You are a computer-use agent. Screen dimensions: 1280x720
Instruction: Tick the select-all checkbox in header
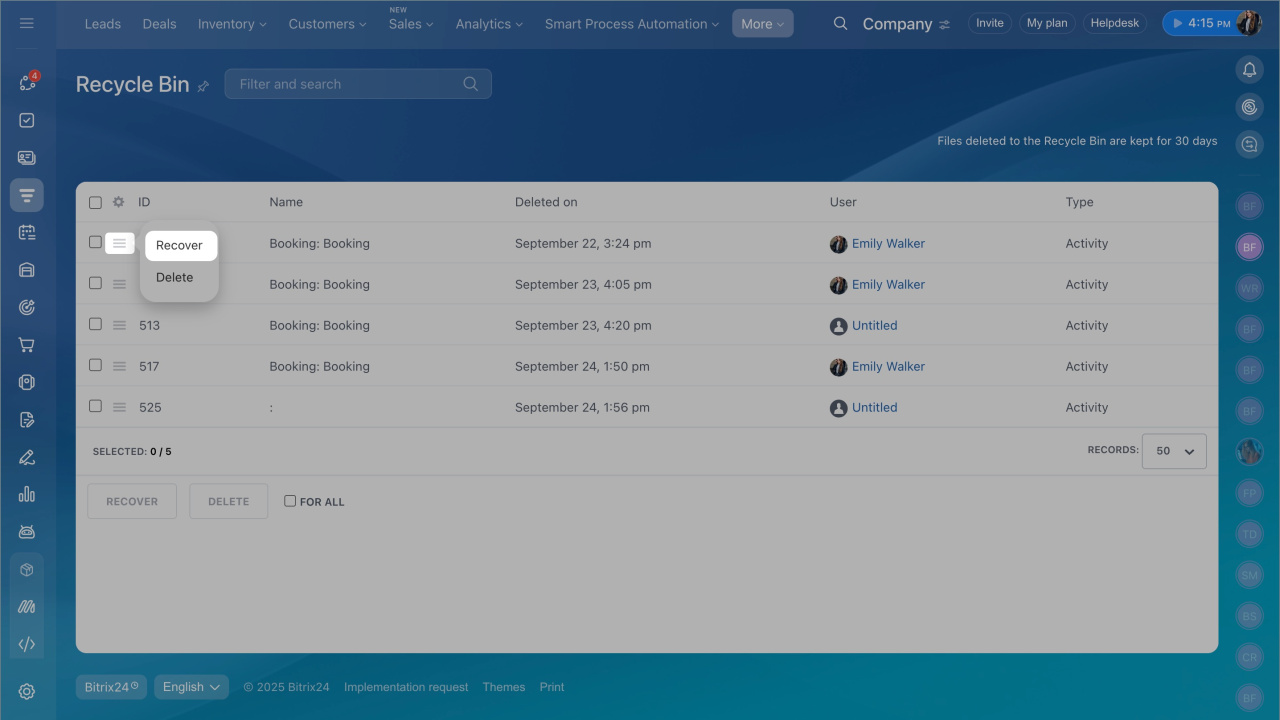pyautogui.click(x=95, y=202)
